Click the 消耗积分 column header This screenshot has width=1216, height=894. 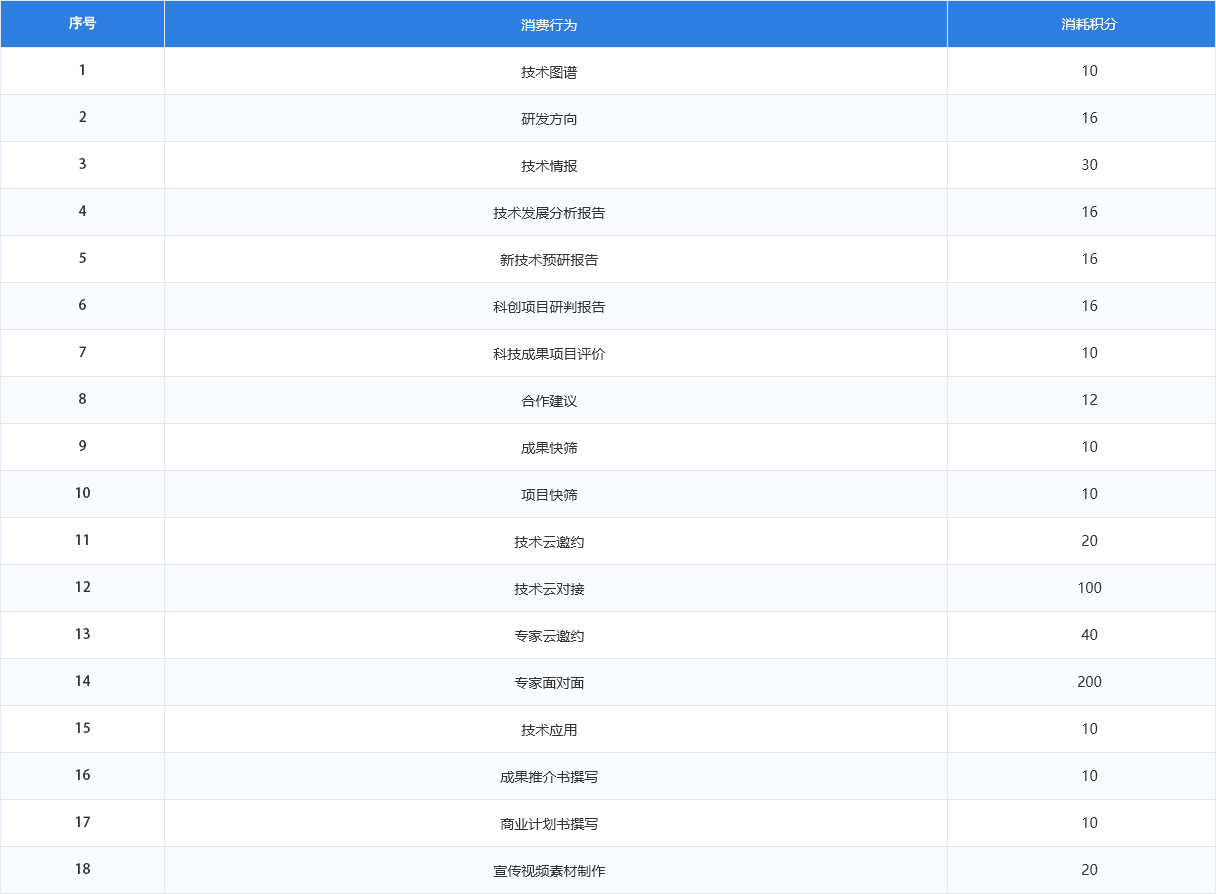(x=1089, y=24)
